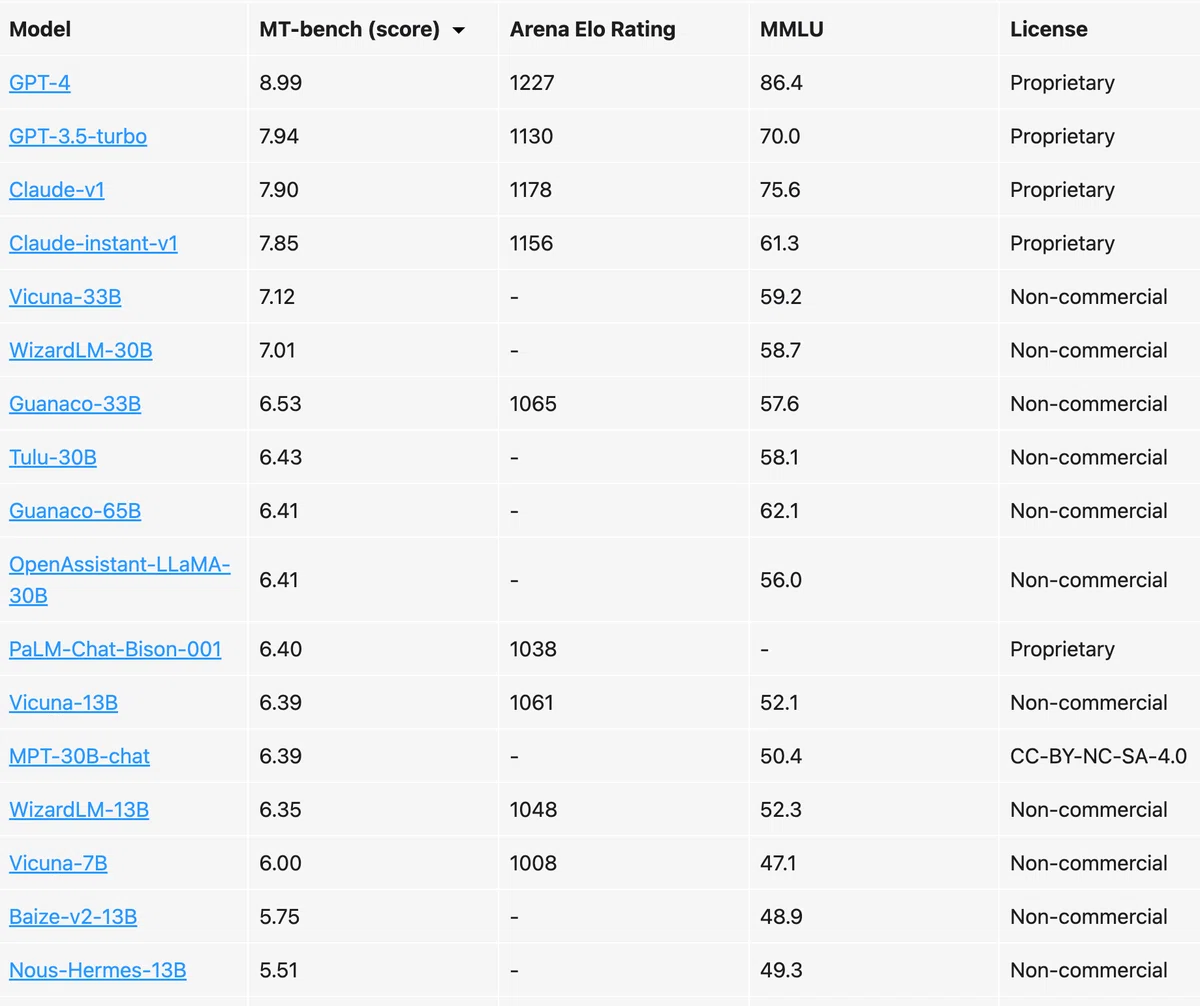The height and width of the screenshot is (1006, 1200).
Task: Click the Guanaco-33B link
Action: [75, 404]
